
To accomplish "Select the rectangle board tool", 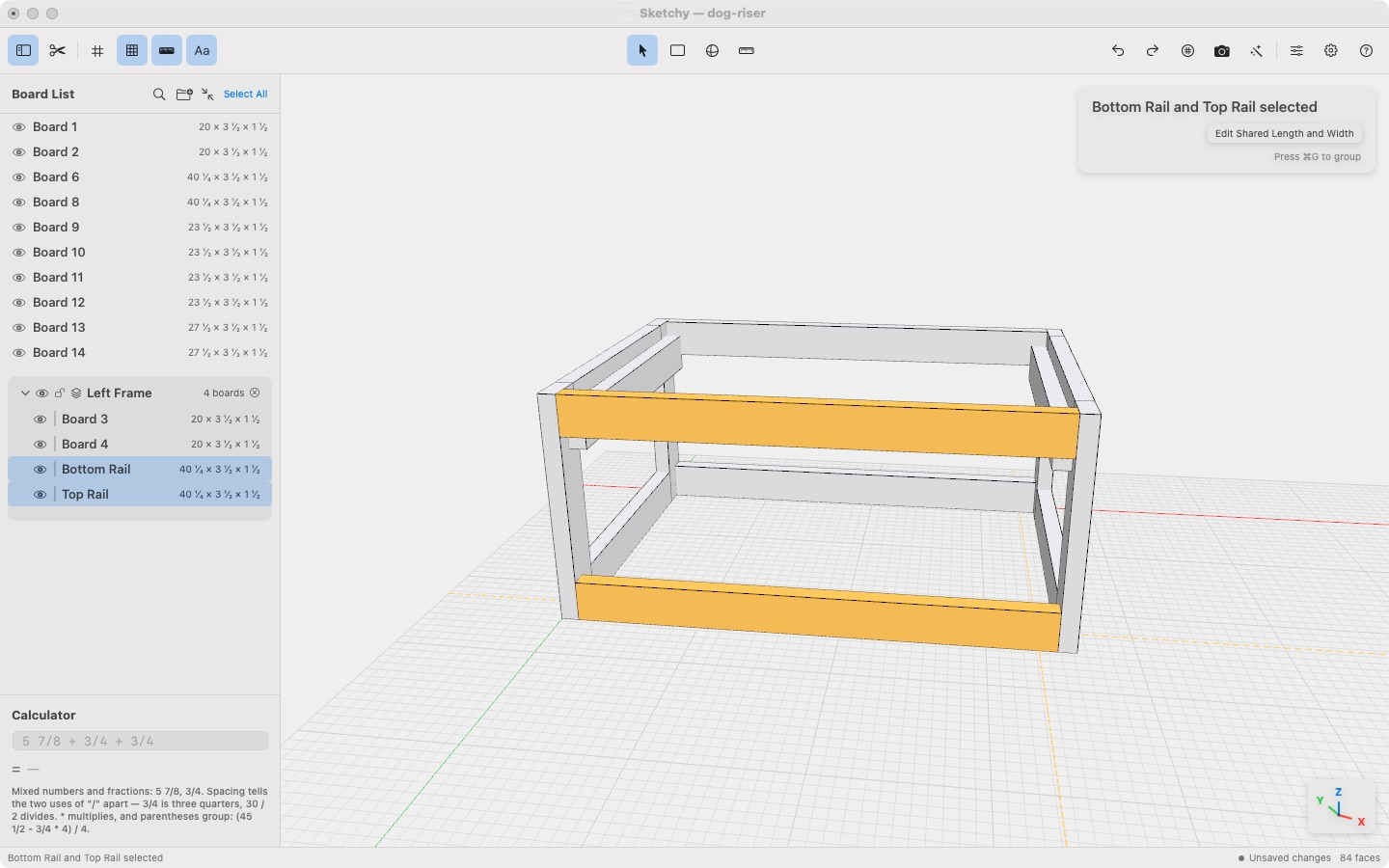I will coord(677,50).
